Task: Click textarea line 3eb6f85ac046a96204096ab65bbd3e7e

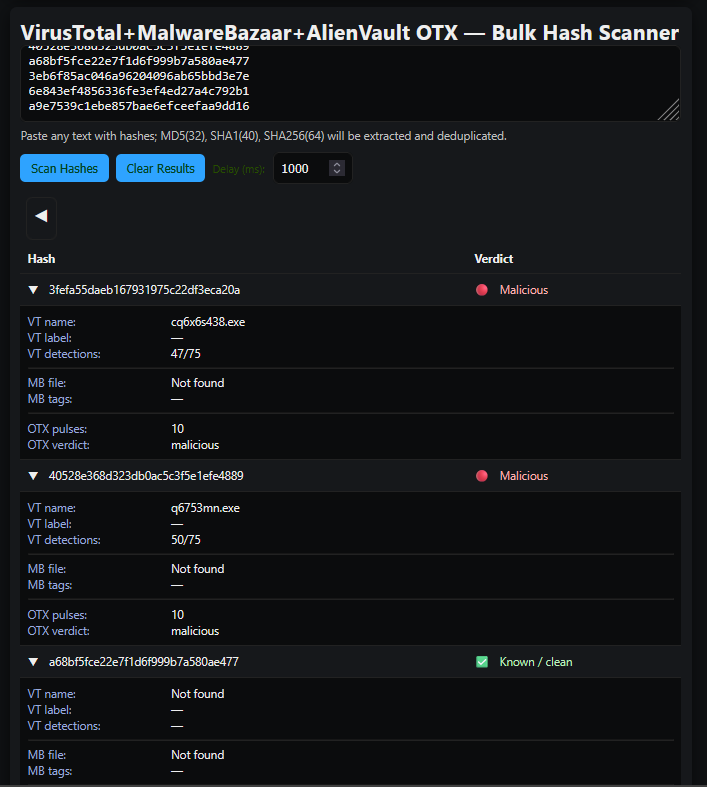Action: tap(139, 76)
